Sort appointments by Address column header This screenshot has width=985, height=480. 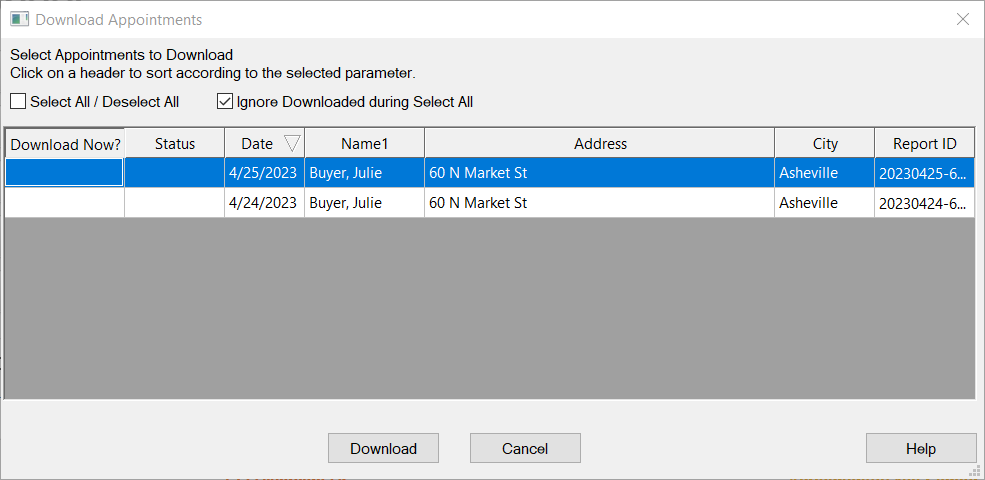click(600, 144)
